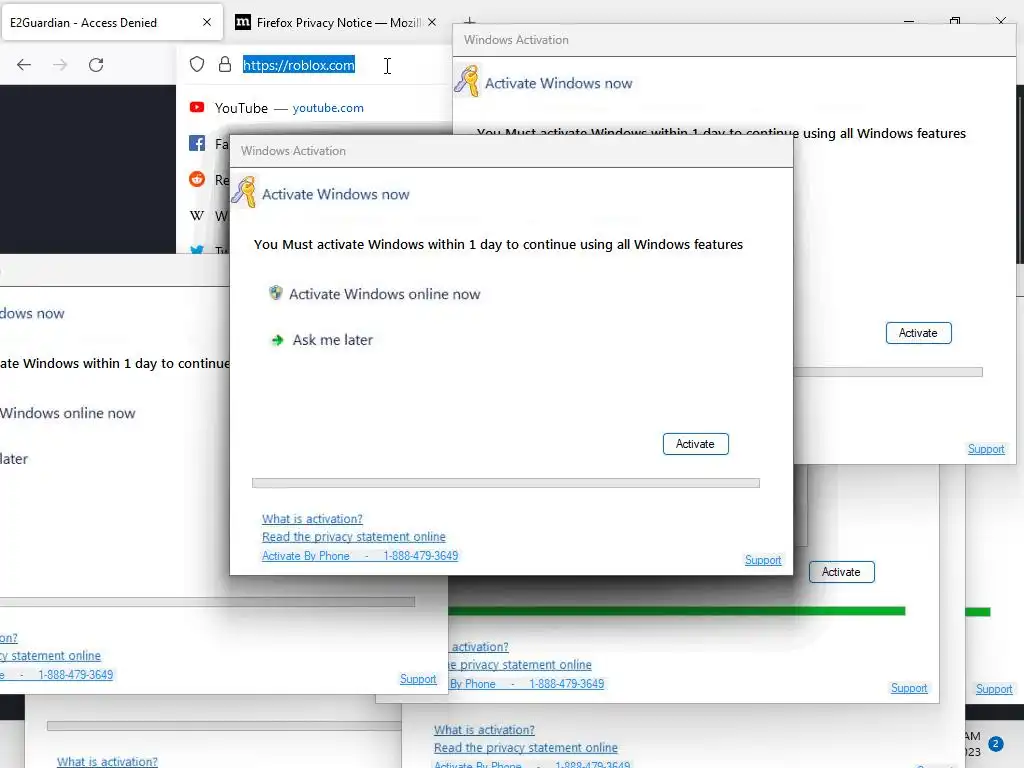Click Support link in left hidden dialog
1024x768 pixels.
[x=418, y=679]
